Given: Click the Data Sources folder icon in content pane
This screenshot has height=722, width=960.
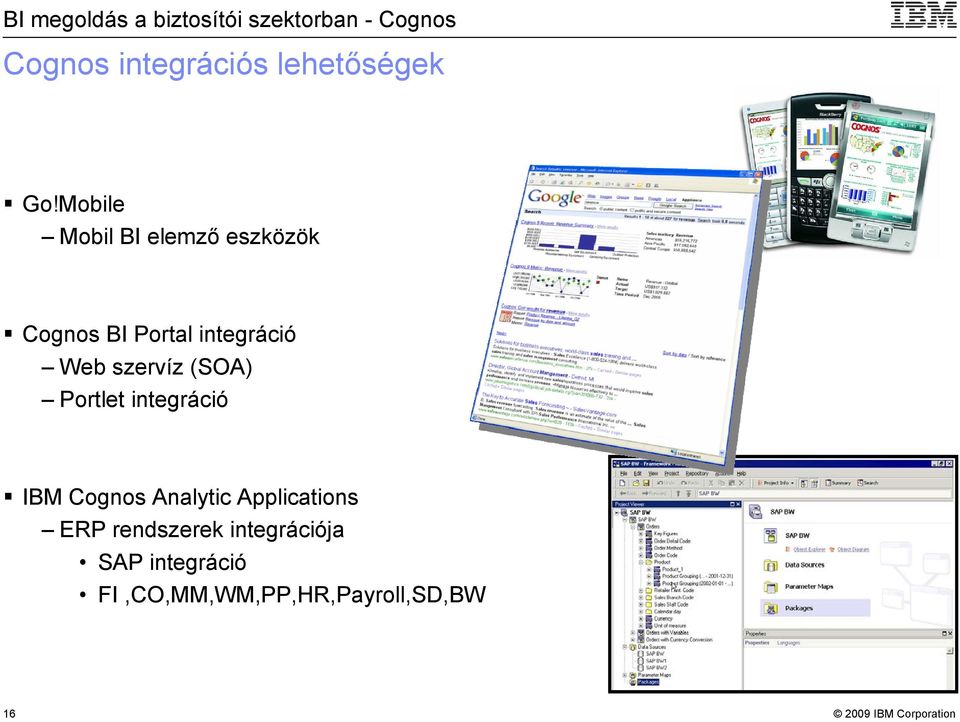Looking at the screenshot, I should tap(770, 565).
